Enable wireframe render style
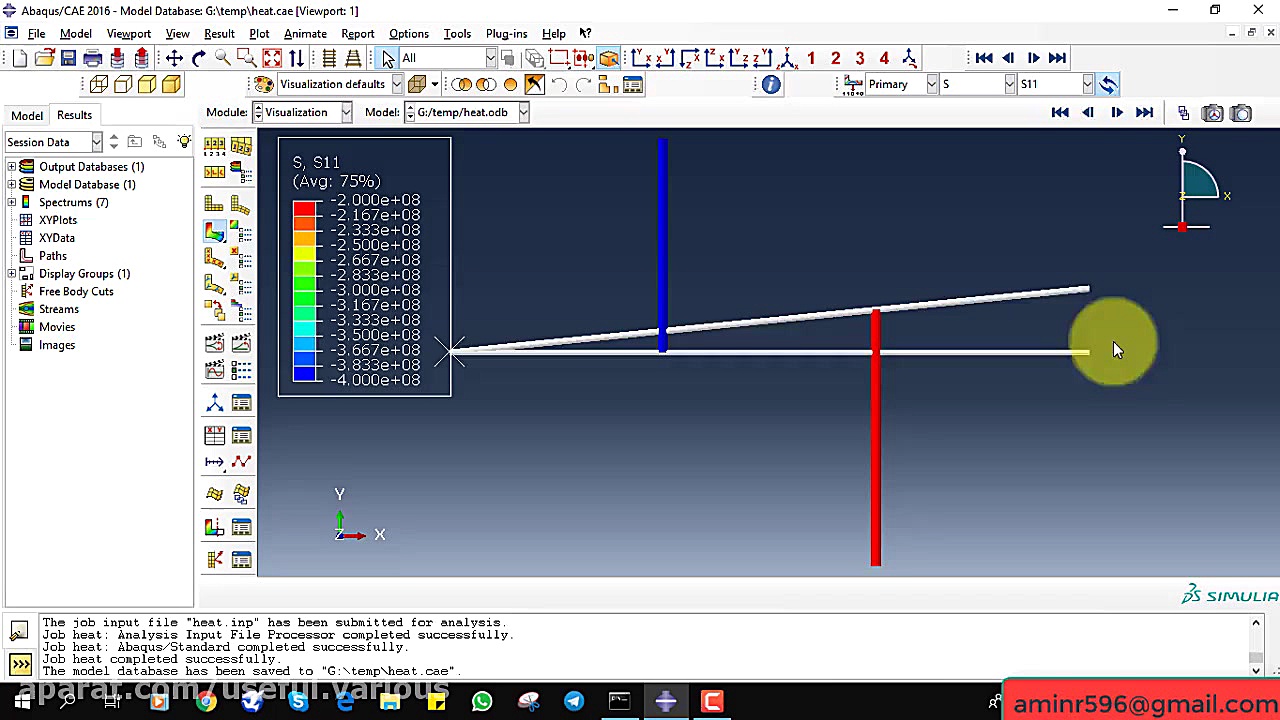 [99, 85]
